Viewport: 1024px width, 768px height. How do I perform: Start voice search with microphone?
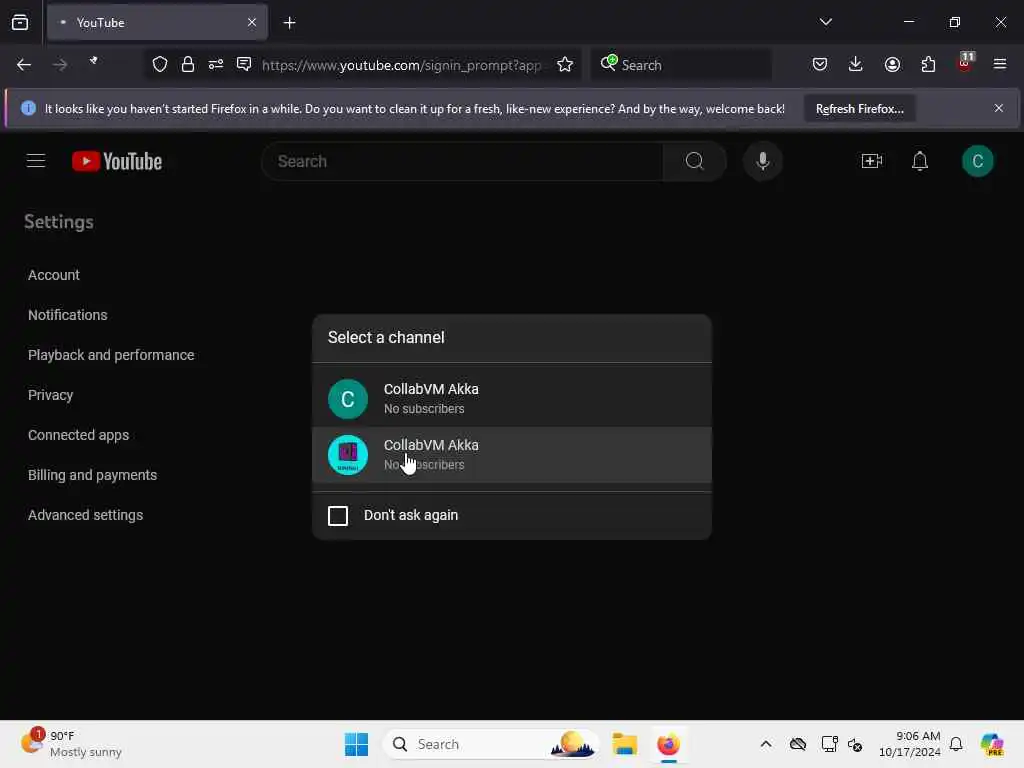[762, 161]
